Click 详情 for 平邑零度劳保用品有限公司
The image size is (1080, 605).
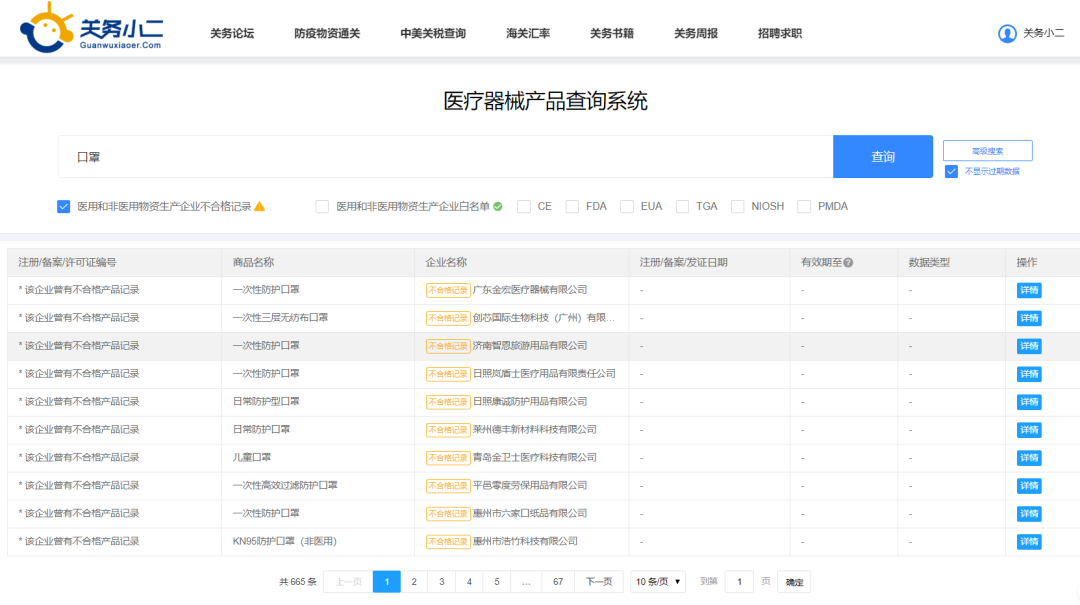1029,486
